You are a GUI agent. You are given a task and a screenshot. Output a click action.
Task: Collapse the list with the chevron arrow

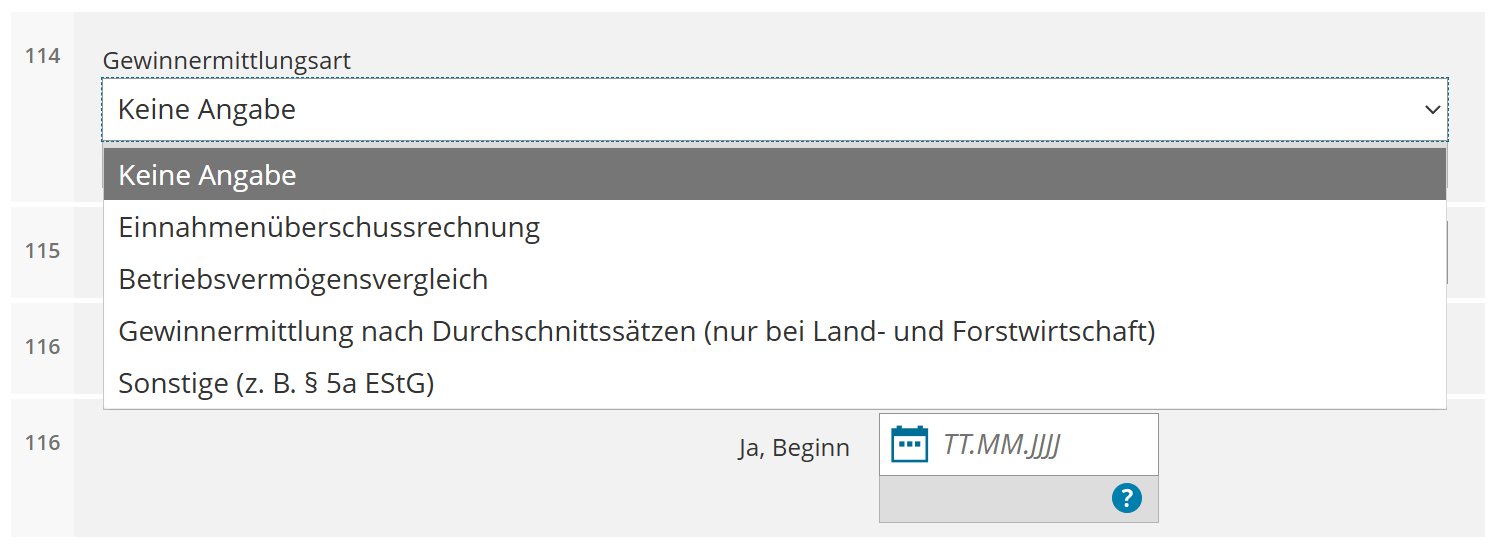pos(1432,109)
